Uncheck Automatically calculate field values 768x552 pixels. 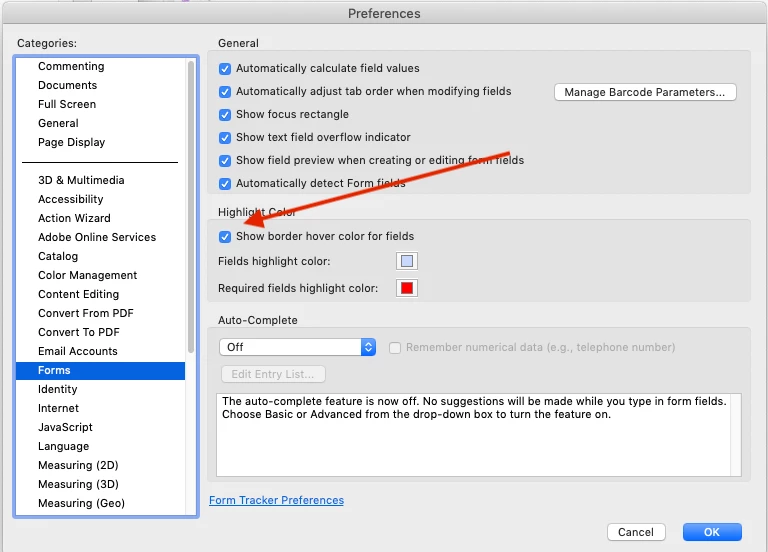point(225,69)
